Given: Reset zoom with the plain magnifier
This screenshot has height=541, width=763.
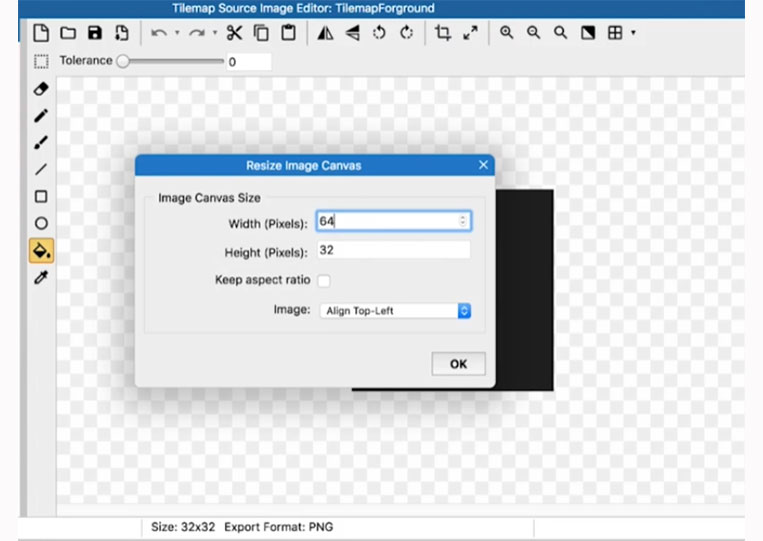Looking at the screenshot, I should click(561, 33).
